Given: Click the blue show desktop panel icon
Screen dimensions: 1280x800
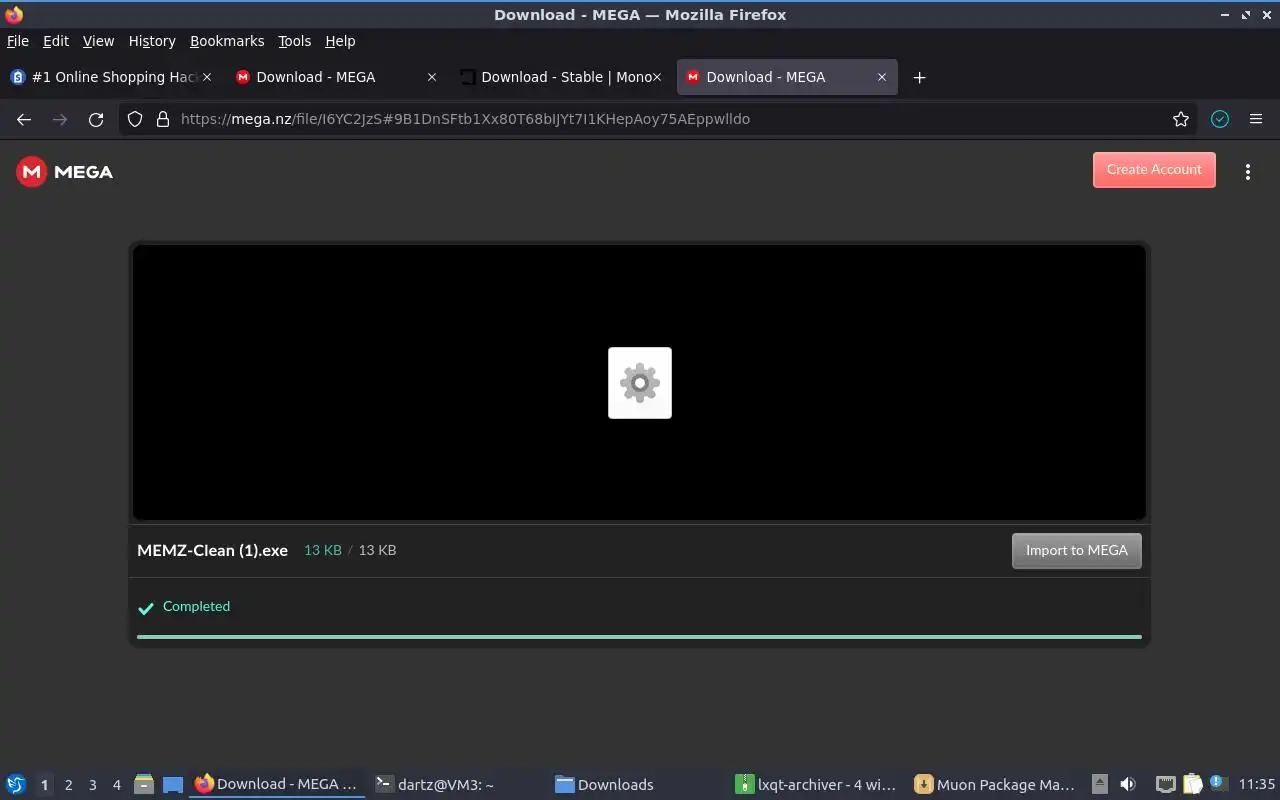Looking at the screenshot, I should pos(173,785).
